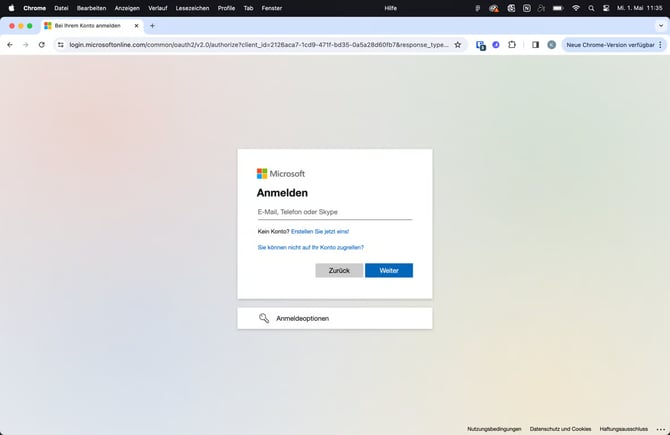Open Datenschutz und Cookies footer link

point(560,429)
